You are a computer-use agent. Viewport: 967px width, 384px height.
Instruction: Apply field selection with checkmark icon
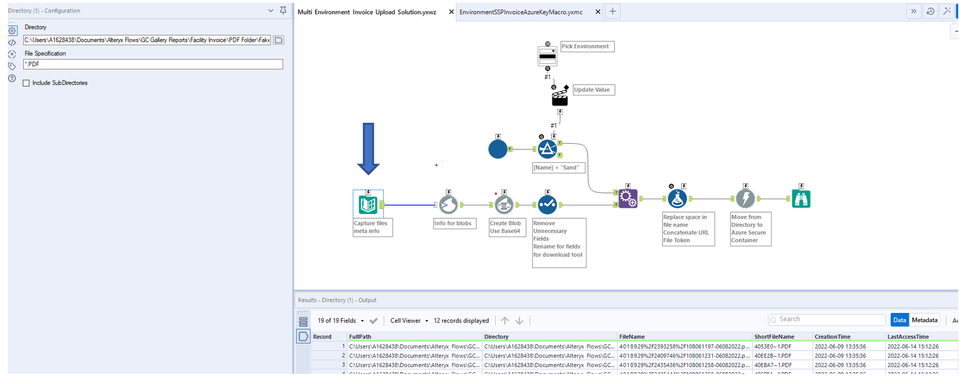[x=373, y=321]
